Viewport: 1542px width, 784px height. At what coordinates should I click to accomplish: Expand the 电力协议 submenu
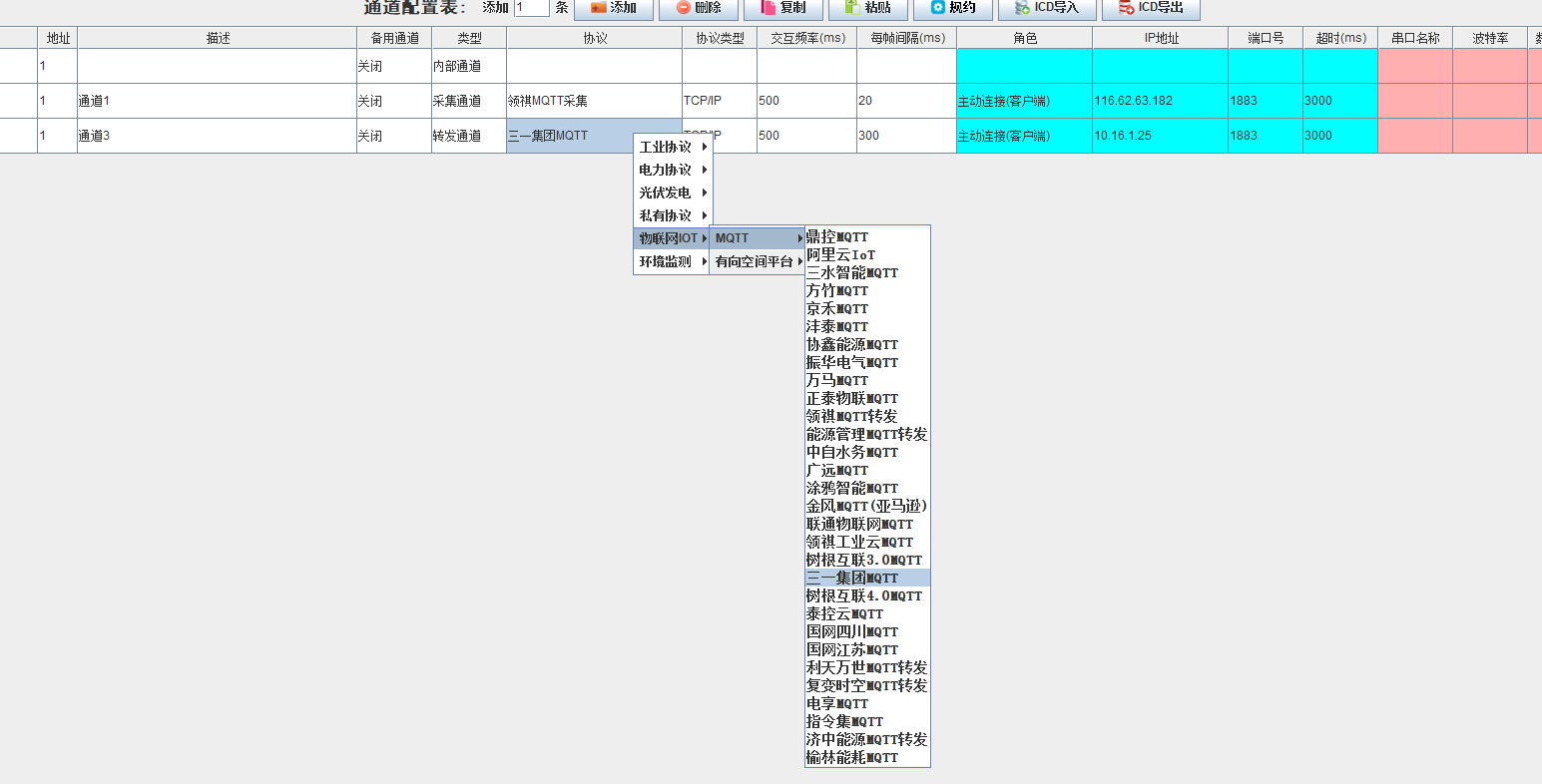(672, 170)
